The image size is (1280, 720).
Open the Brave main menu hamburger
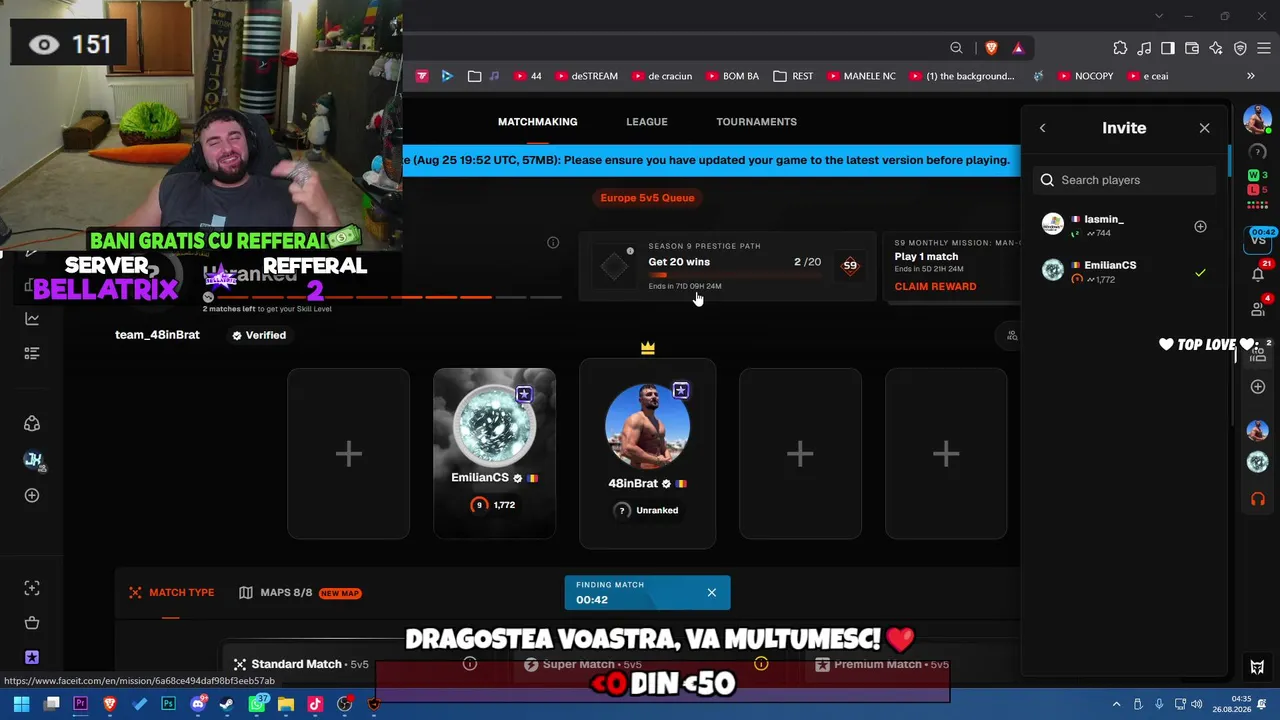[1264, 48]
